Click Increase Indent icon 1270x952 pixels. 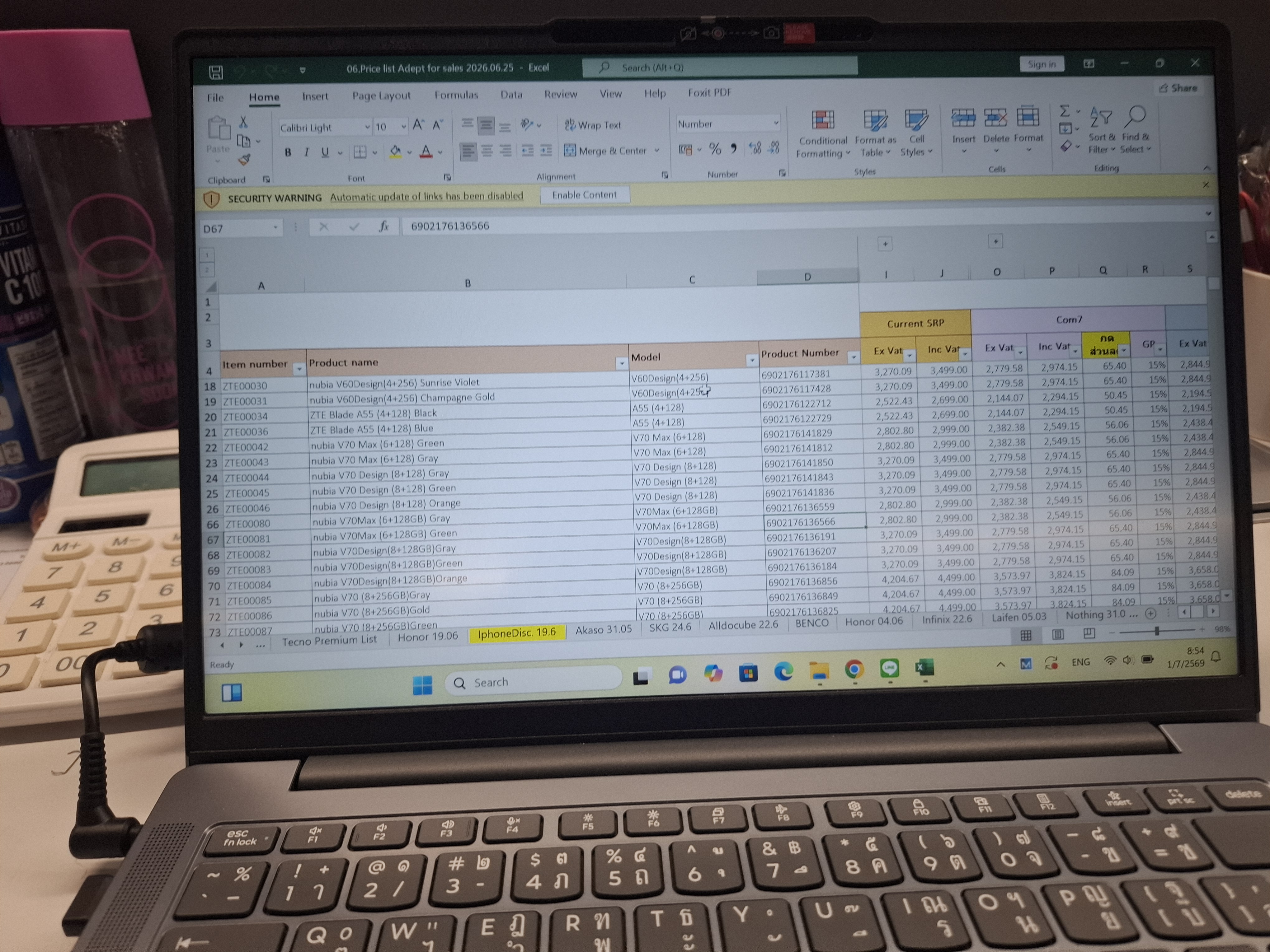tap(546, 150)
